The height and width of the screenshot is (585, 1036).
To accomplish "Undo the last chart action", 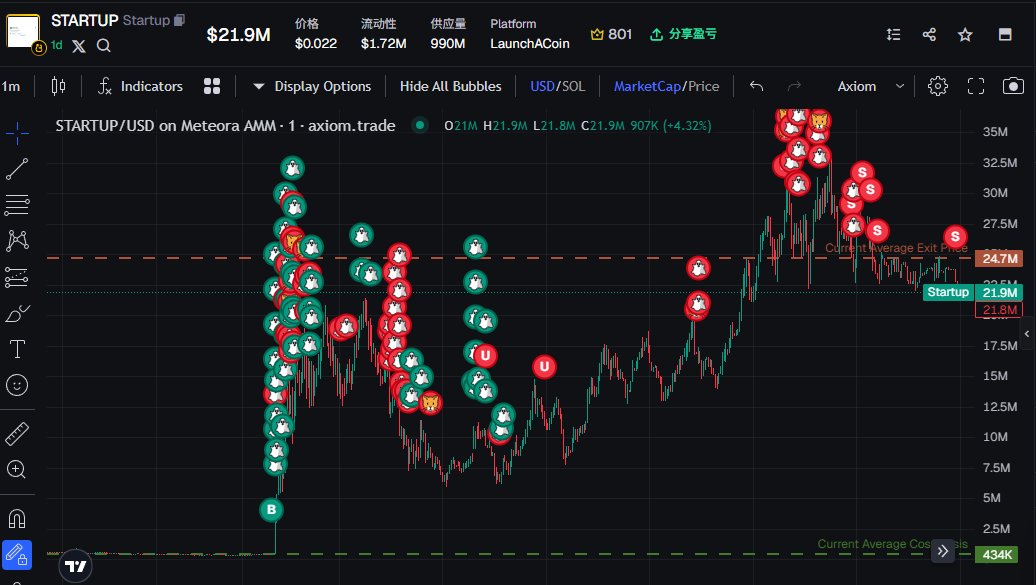I will coord(757,86).
